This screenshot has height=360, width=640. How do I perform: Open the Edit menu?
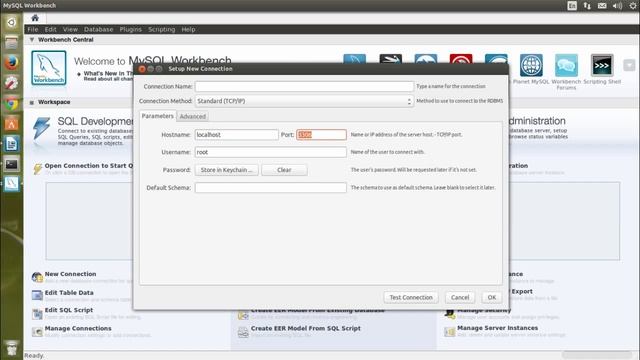coord(51,29)
